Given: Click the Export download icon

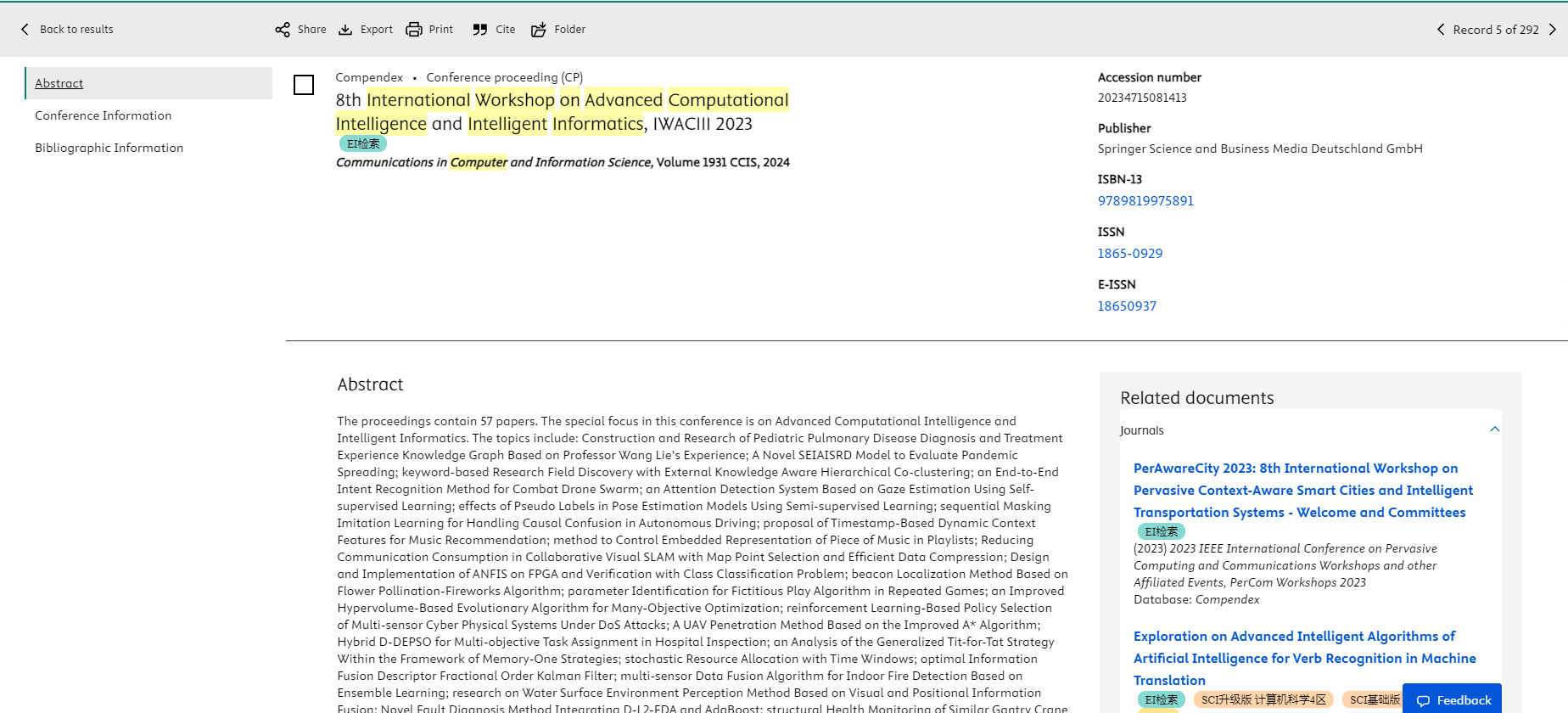Looking at the screenshot, I should click(x=345, y=30).
